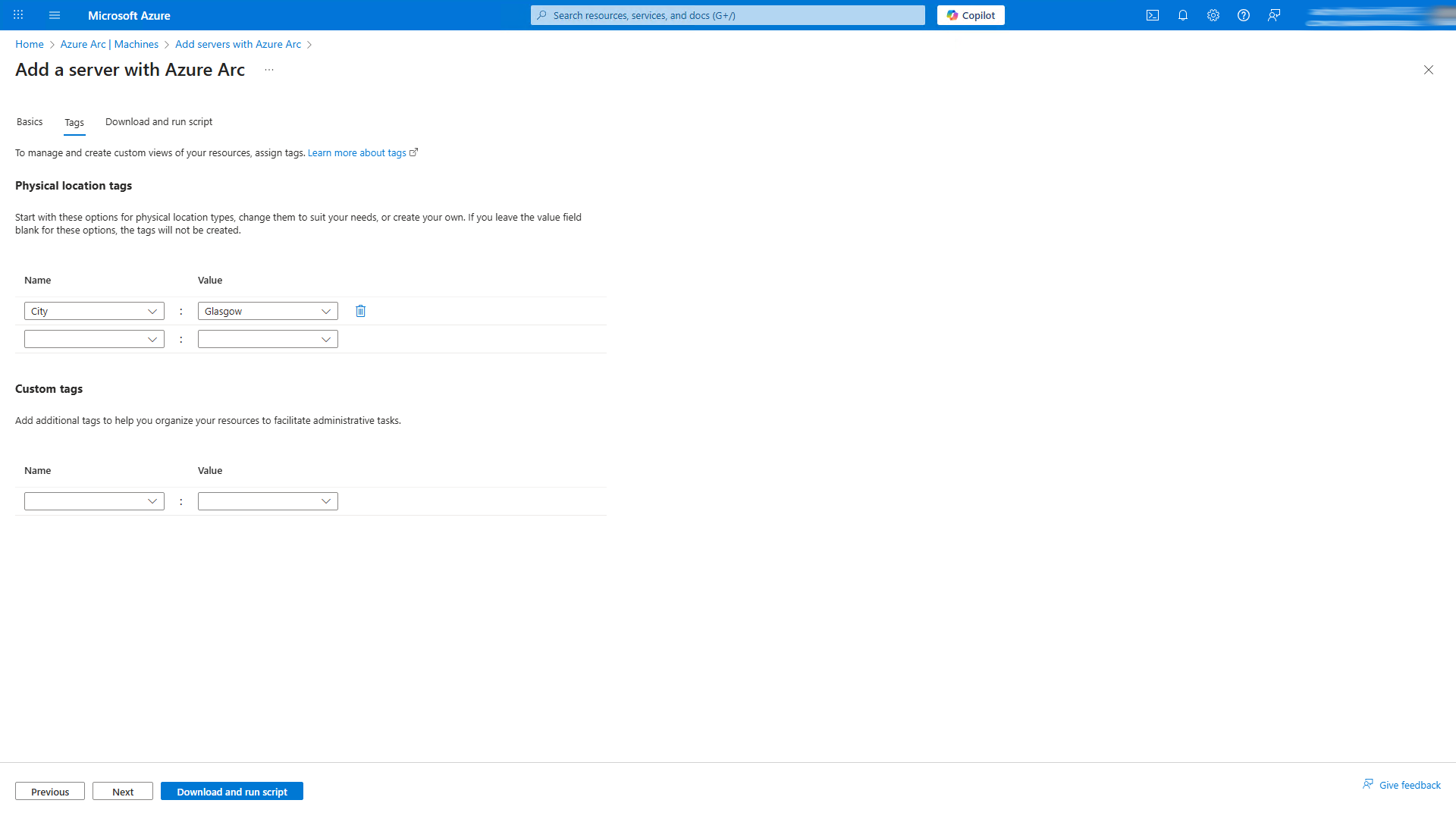
Task: Follow the Learn more about tags link
Action: tap(356, 152)
